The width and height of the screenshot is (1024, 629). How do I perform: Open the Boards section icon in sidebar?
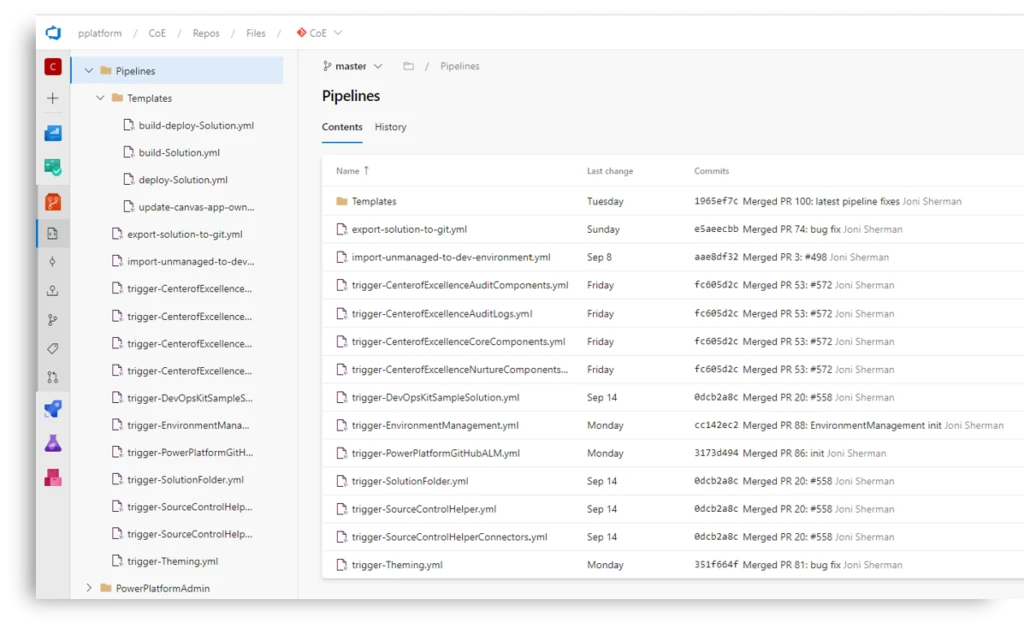[x=52, y=166]
